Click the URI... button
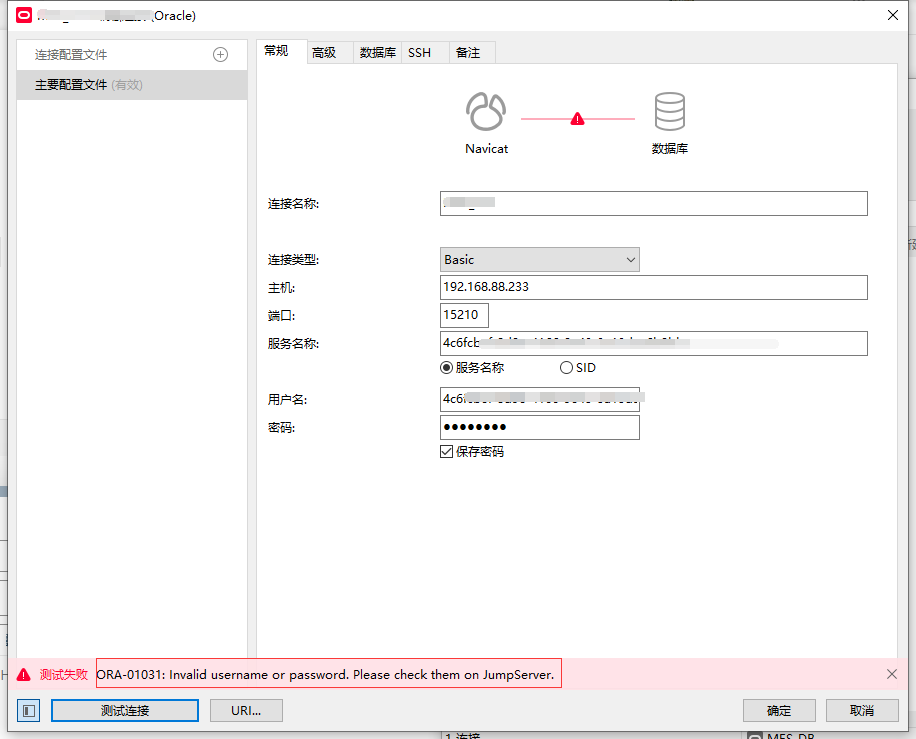The width and height of the screenshot is (916, 739). [x=246, y=710]
